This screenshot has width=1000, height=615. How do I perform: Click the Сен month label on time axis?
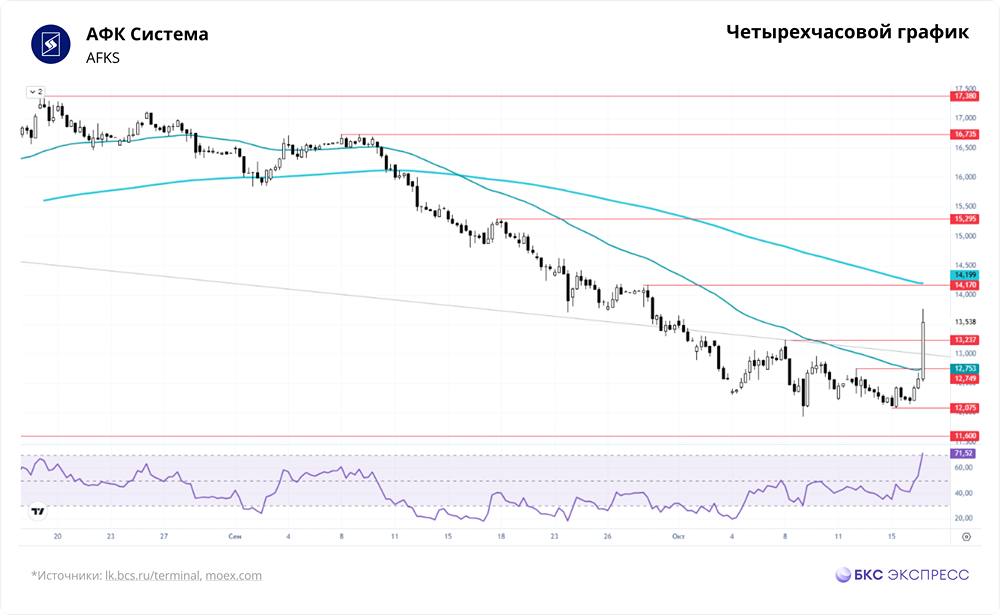pyautogui.click(x=235, y=537)
